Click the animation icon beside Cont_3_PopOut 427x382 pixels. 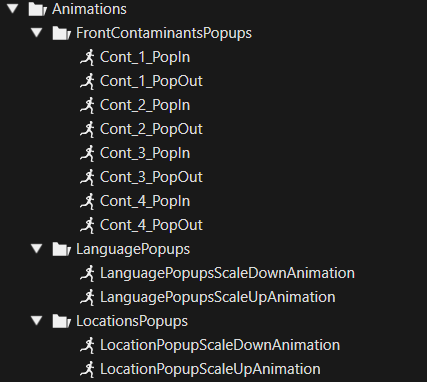[x=88, y=177]
